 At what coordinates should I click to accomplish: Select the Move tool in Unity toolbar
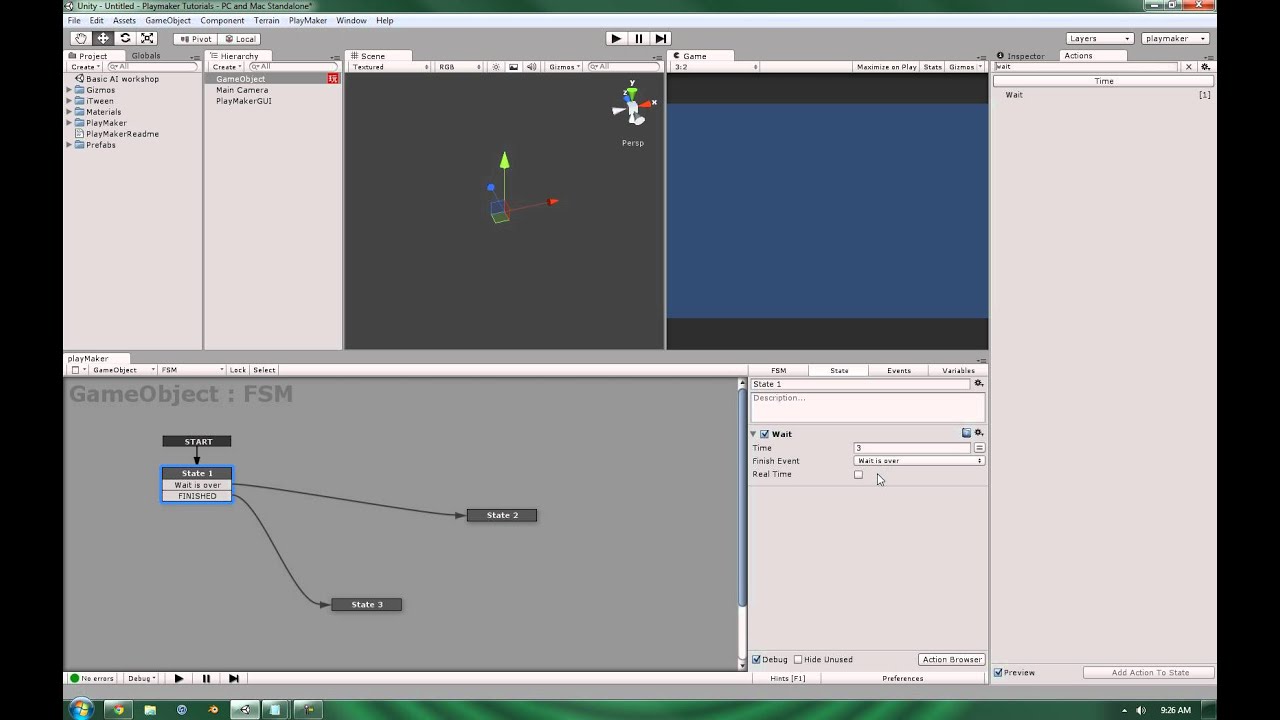(103, 38)
